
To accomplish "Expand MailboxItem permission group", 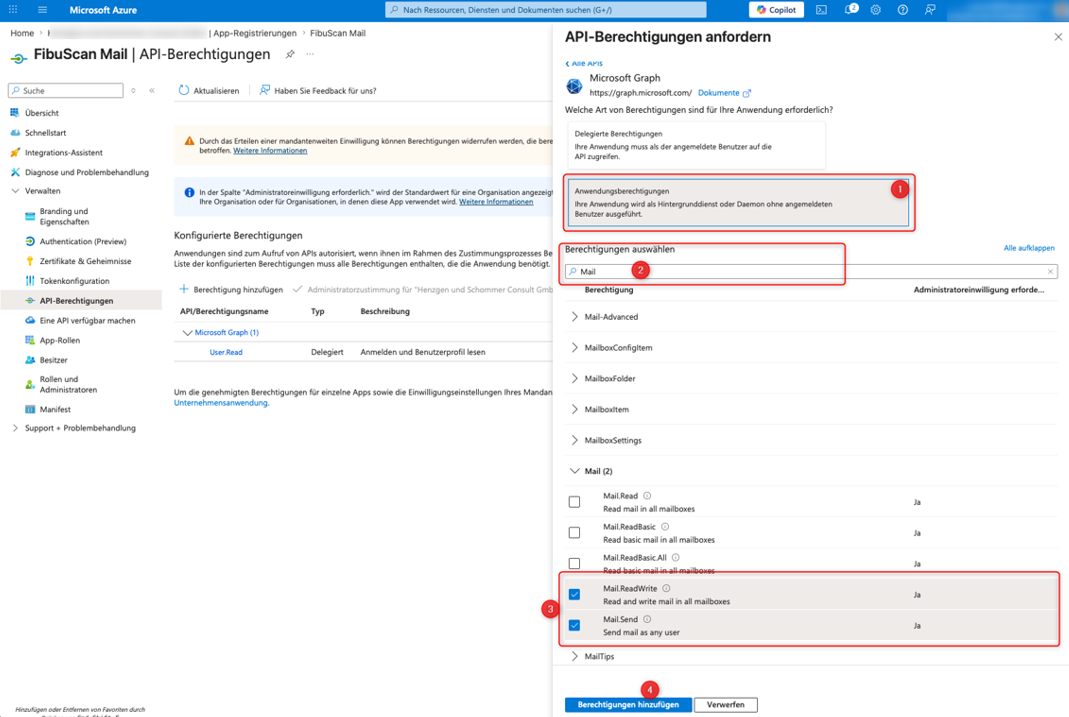I will pos(575,410).
